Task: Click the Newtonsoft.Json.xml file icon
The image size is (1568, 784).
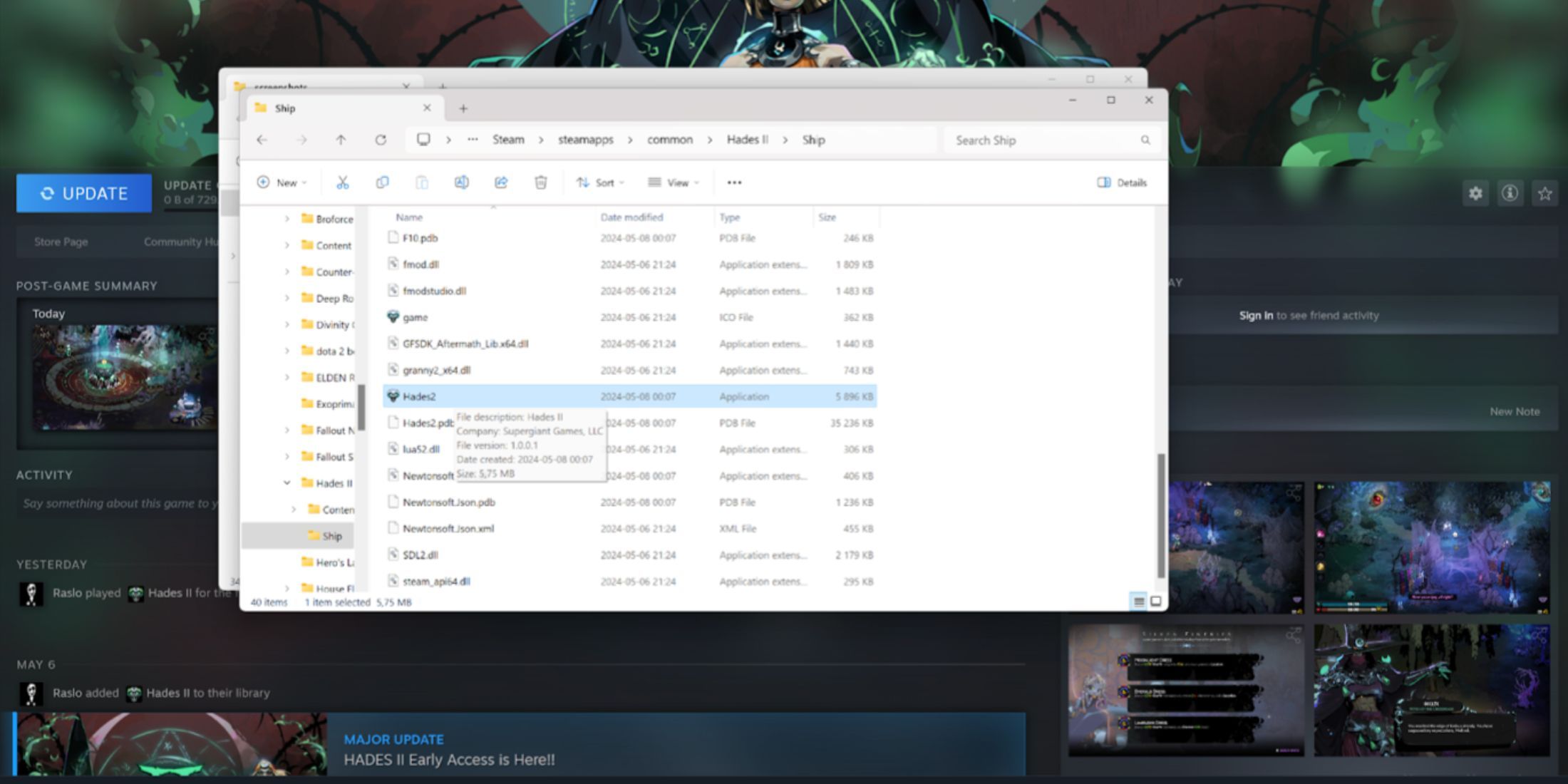Action: 393,528
